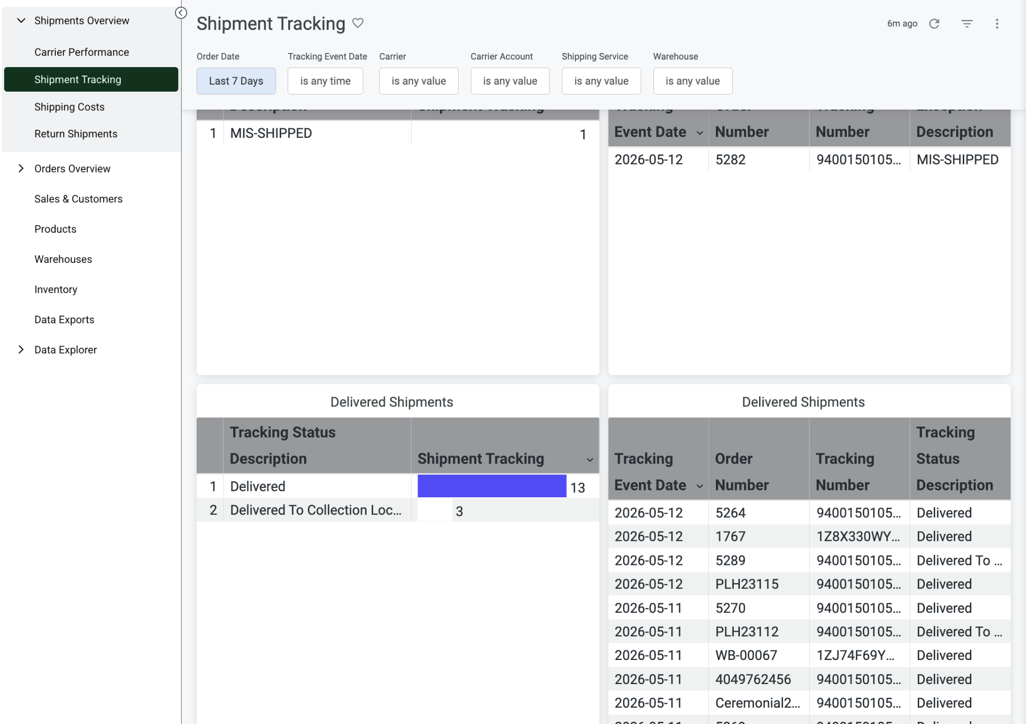Image resolution: width=1026 pixels, height=724 pixels.
Task: Click the Delivered status summary row
Action: 398,486
